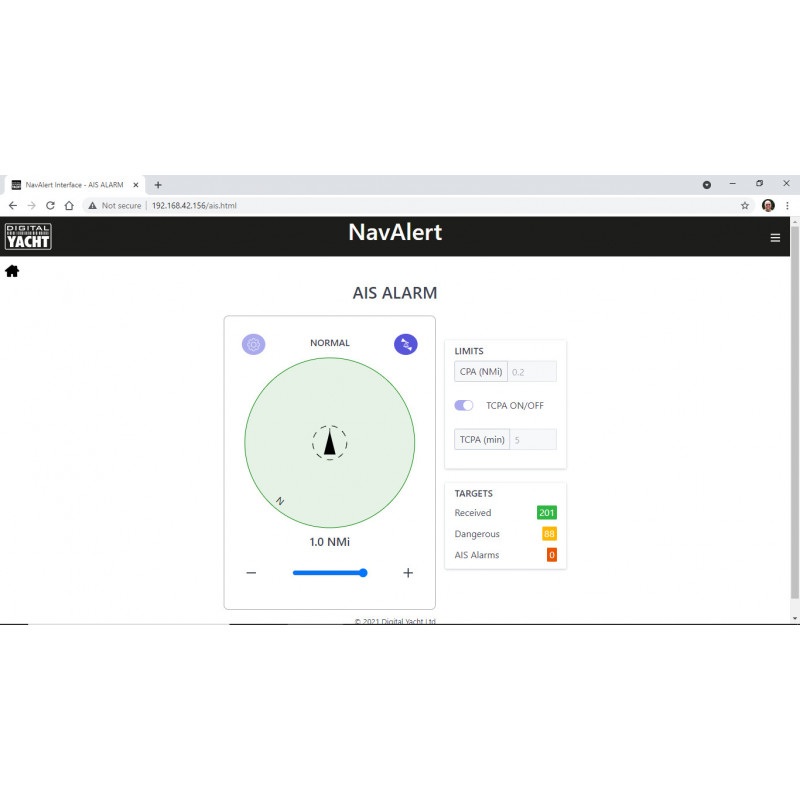Click the Dangerous targets count badge
Viewport: 800px width, 800px height.
549,534
